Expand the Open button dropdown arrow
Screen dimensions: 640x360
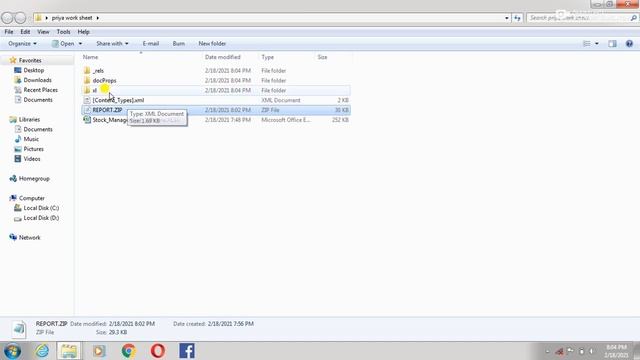point(80,44)
